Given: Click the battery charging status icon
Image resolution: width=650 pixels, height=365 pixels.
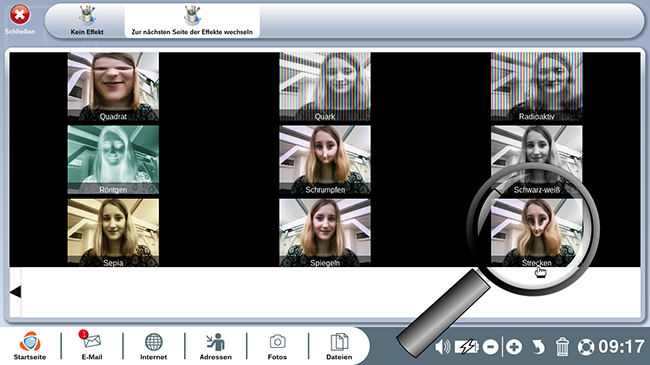Looking at the screenshot, I should coord(466,347).
